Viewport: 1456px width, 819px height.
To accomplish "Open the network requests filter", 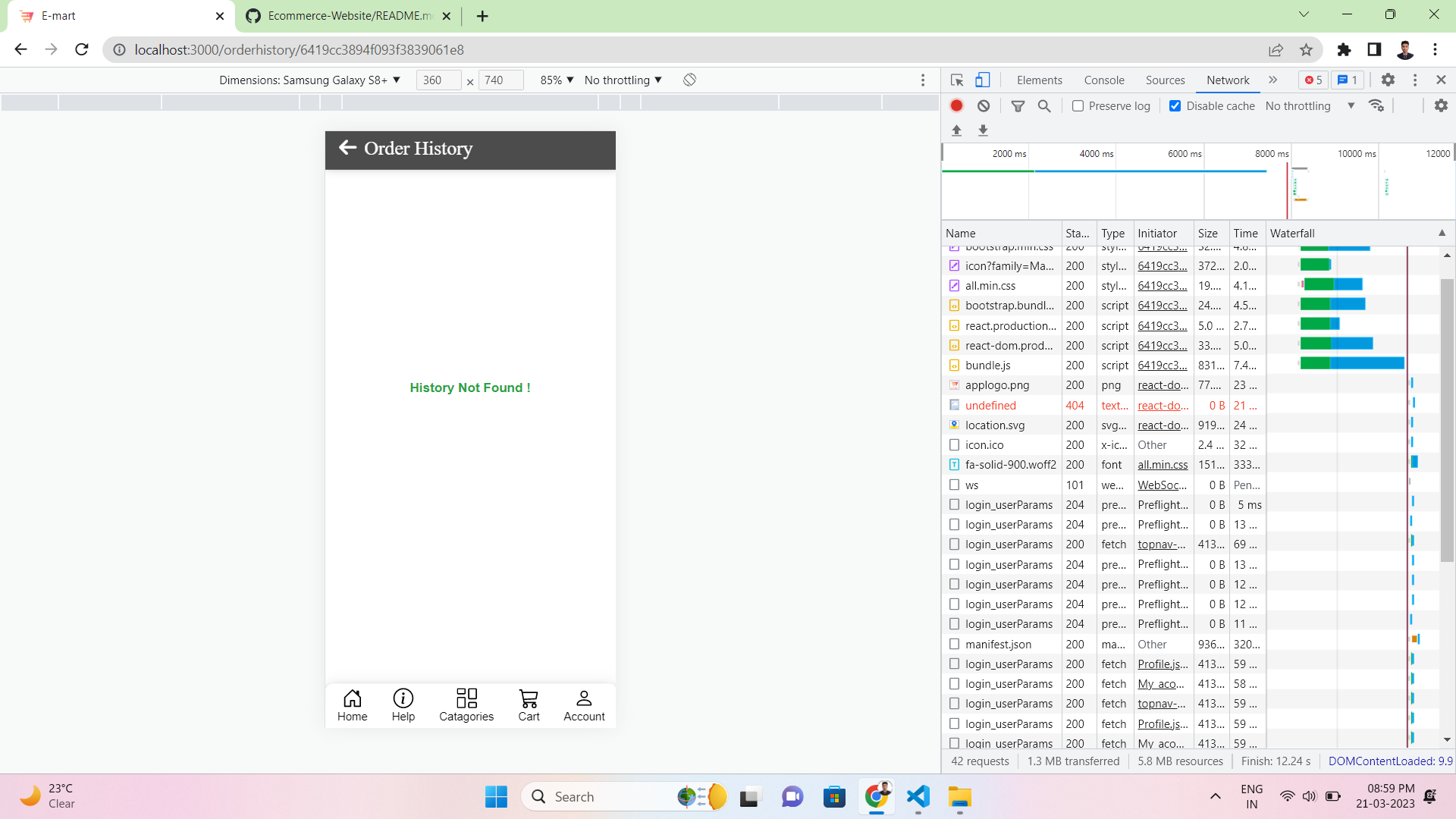I will [x=1018, y=105].
